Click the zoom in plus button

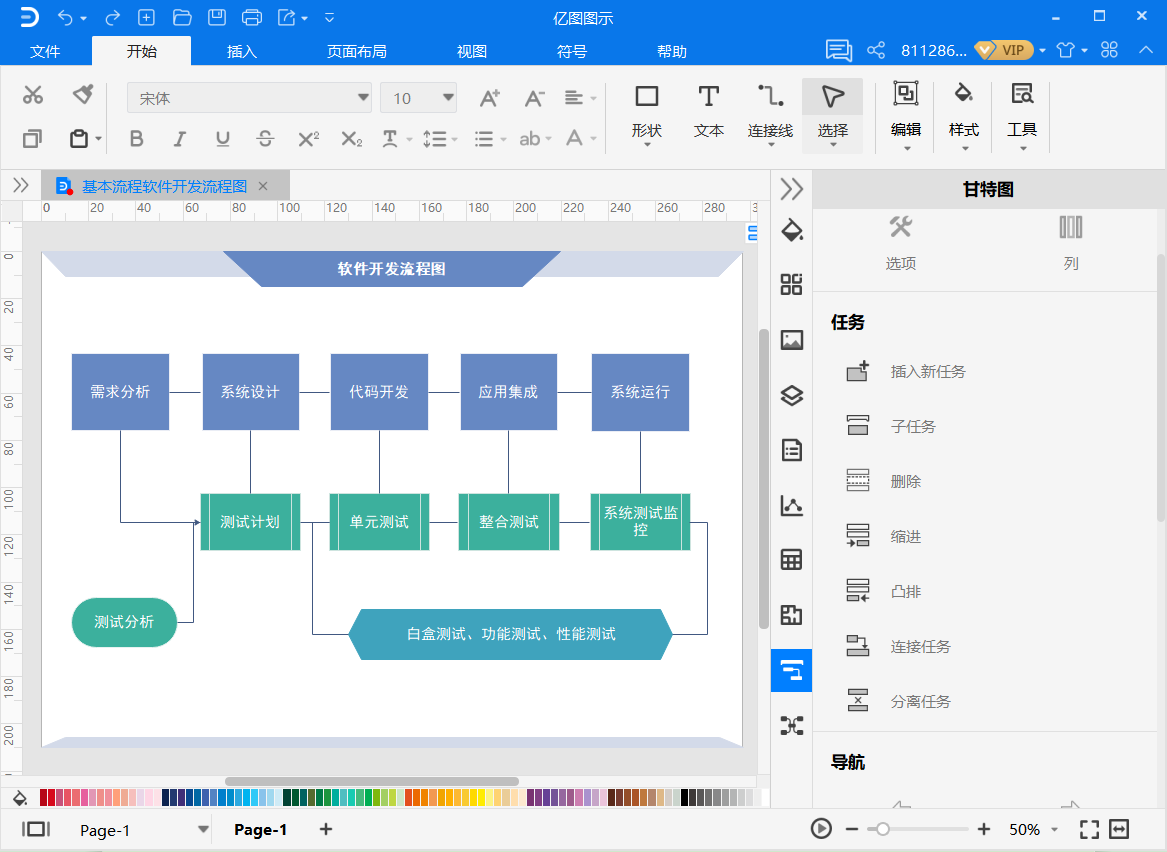pyautogui.click(x=984, y=829)
